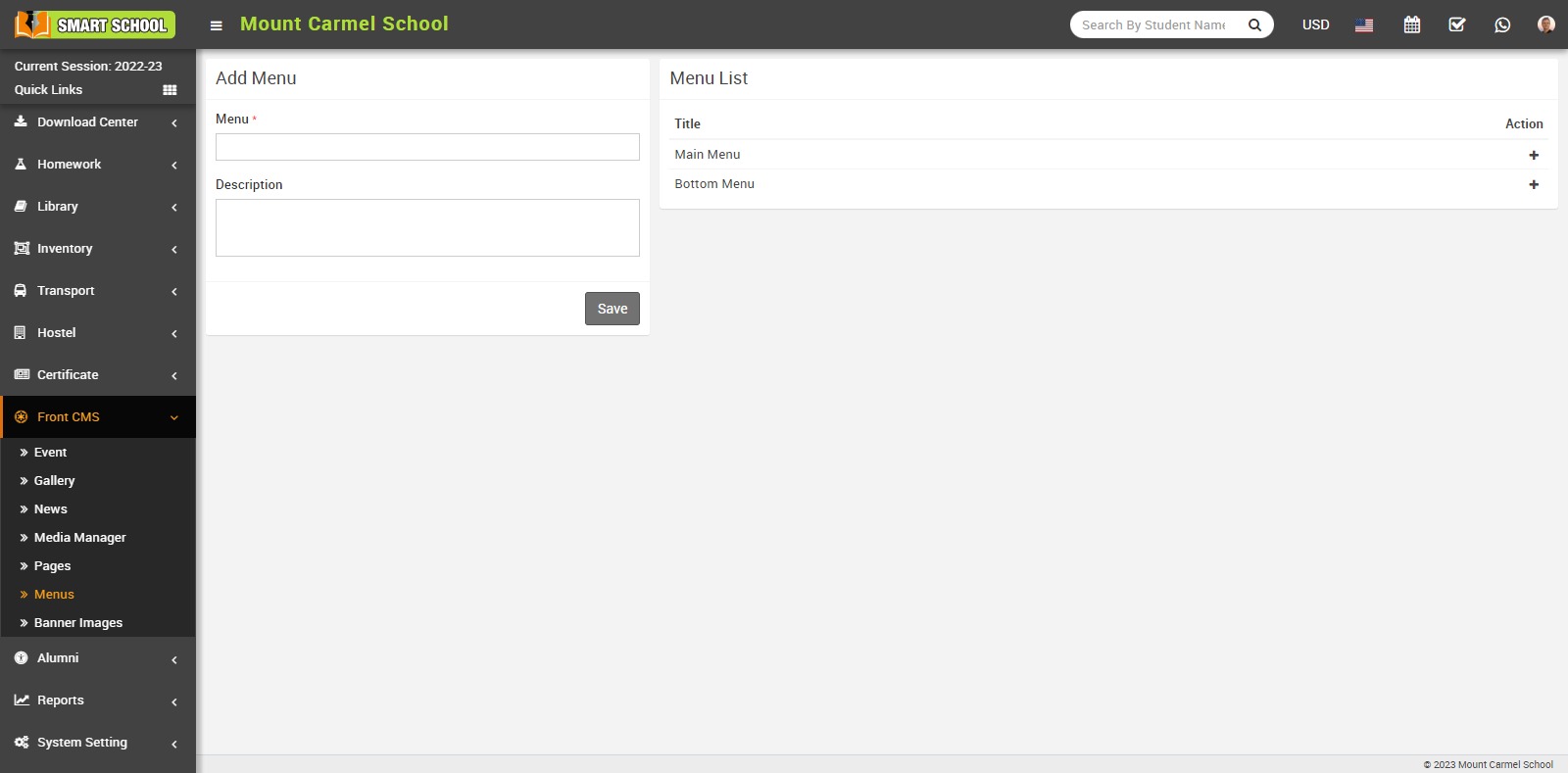The image size is (1568, 773).
Task: Focus the Description text area
Action: [x=427, y=227]
